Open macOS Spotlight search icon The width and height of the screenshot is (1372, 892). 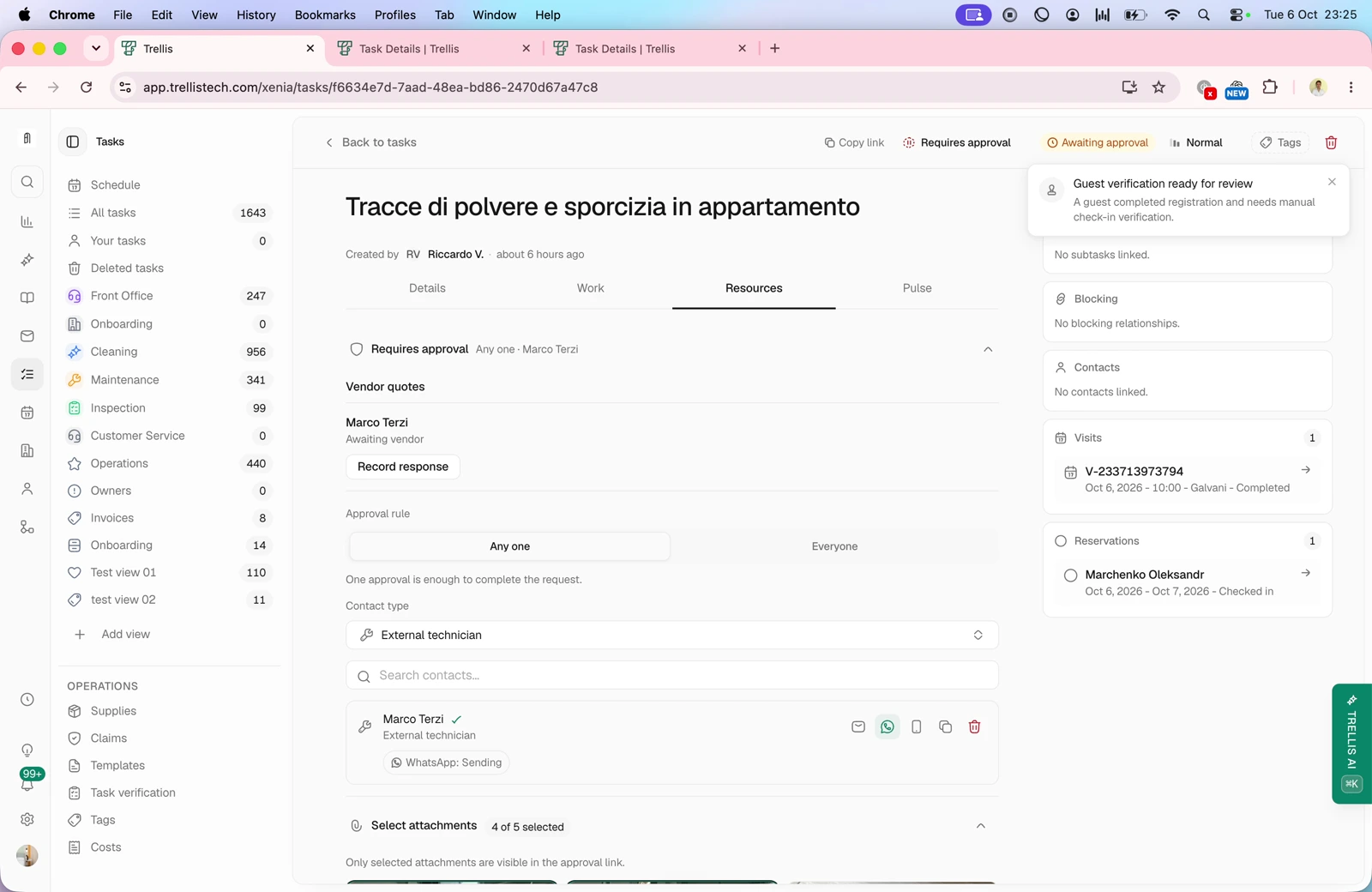[x=1204, y=15]
